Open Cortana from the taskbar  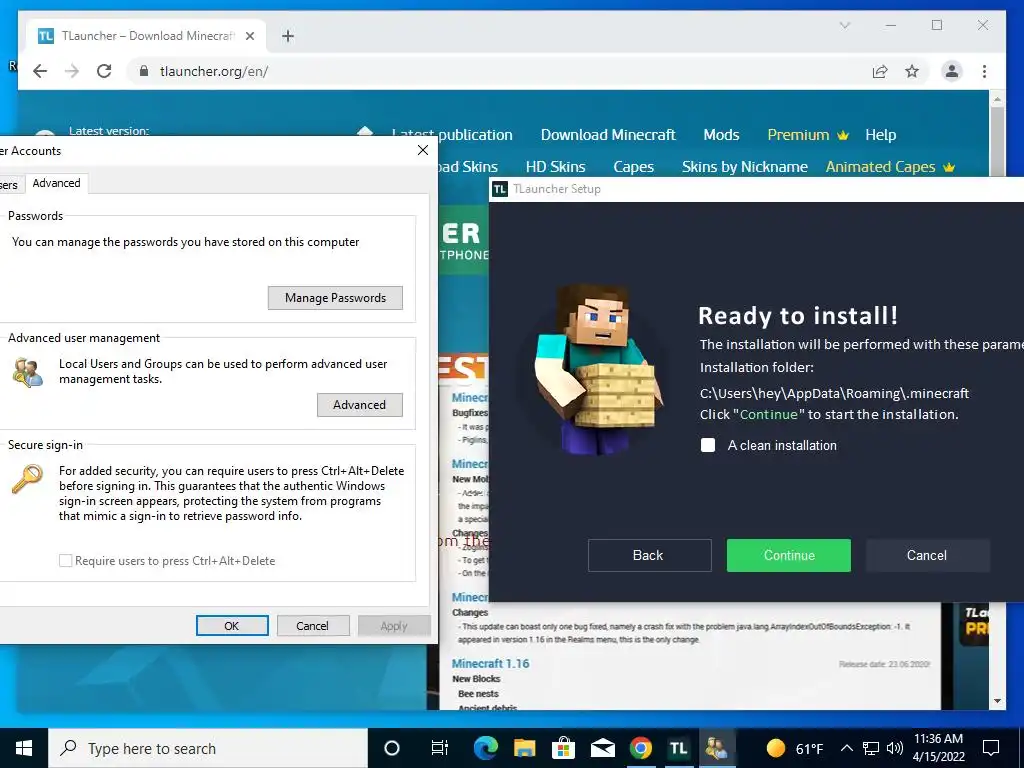click(x=391, y=748)
